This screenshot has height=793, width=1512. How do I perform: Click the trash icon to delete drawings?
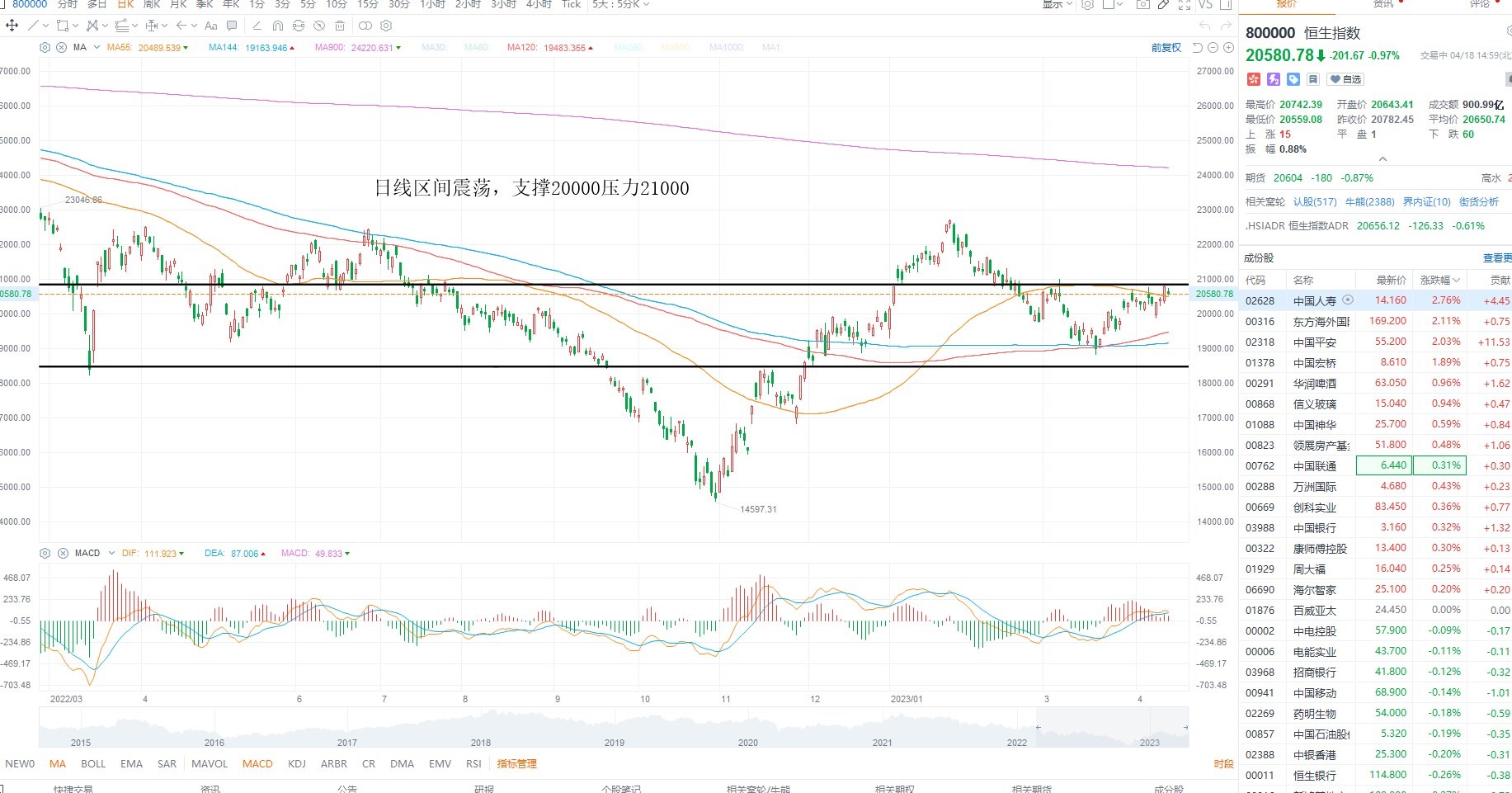(x=339, y=26)
